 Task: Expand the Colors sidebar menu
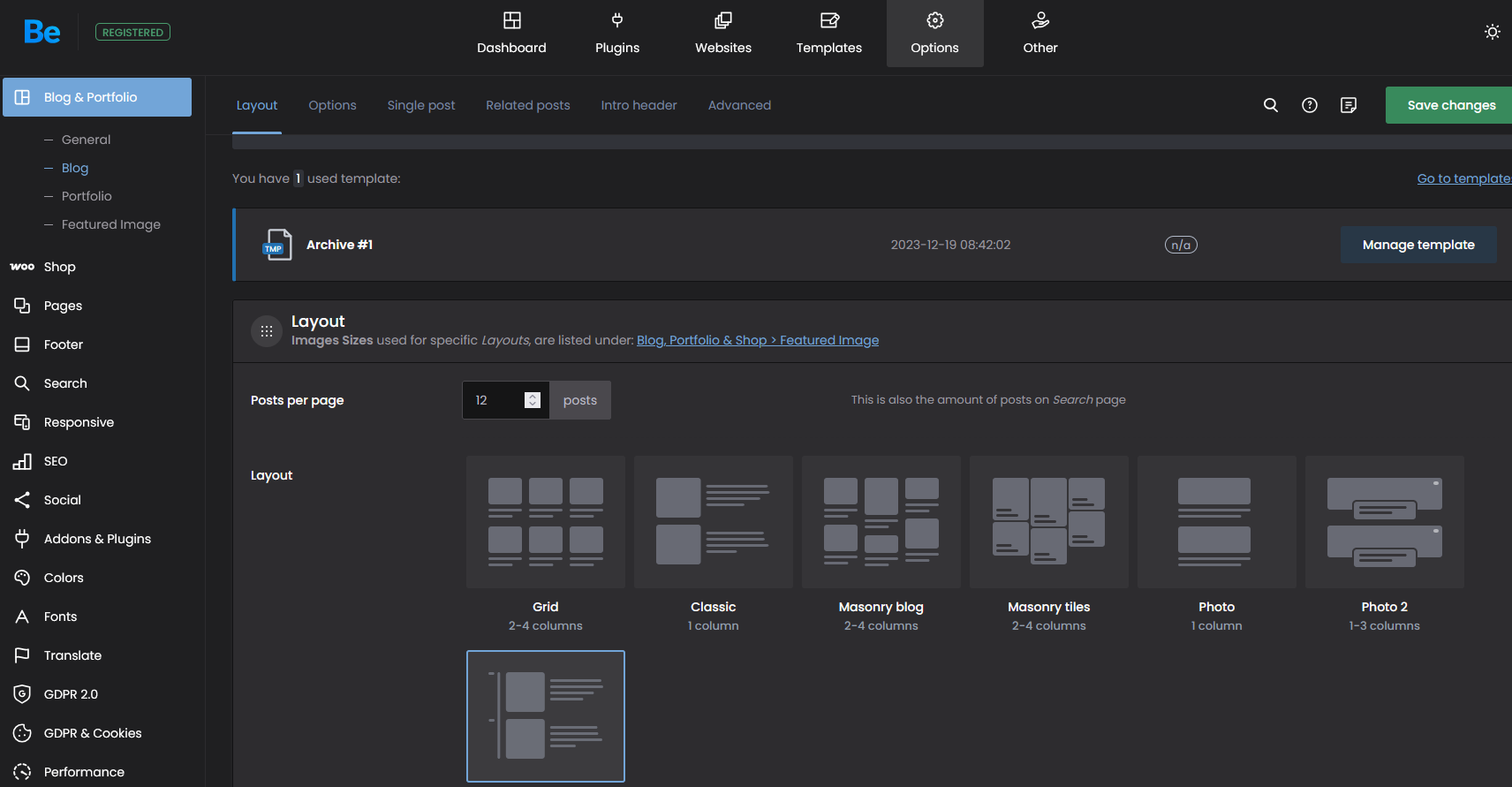point(64,578)
